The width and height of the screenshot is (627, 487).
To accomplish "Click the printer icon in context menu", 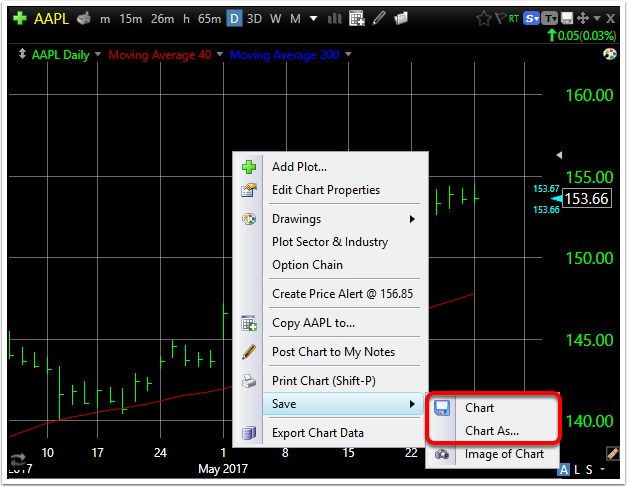I will click(x=249, y=381).
